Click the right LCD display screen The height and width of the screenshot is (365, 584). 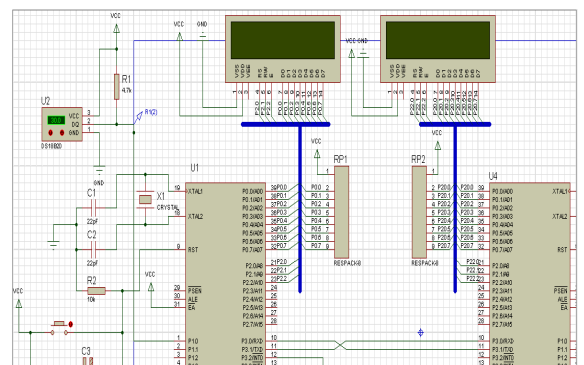pos(438,40)
